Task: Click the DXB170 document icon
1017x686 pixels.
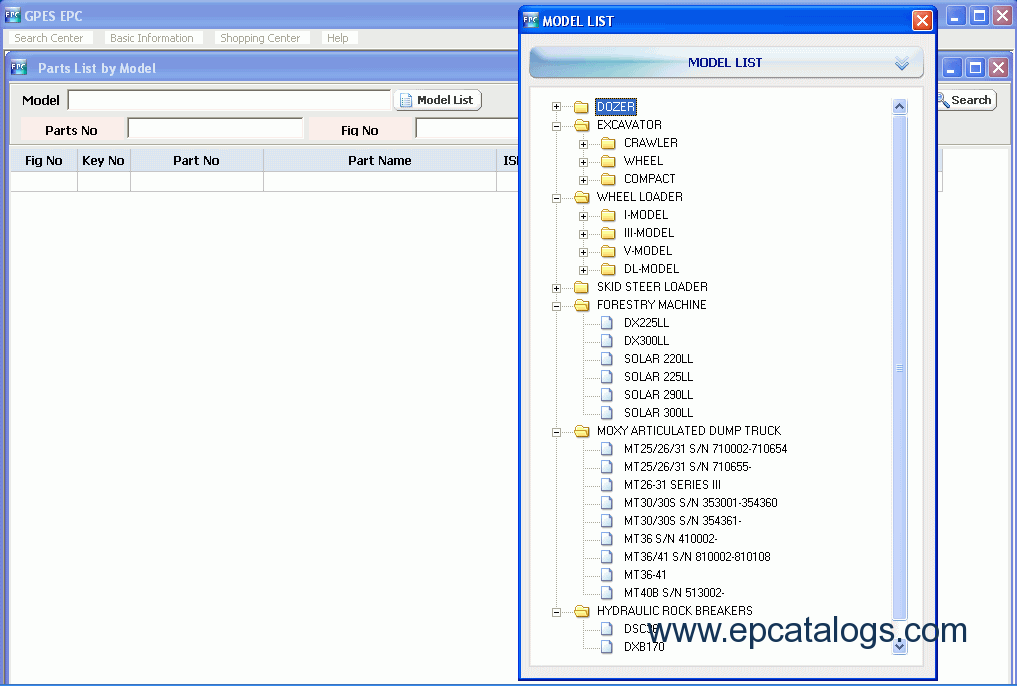Action: point(607,647)
